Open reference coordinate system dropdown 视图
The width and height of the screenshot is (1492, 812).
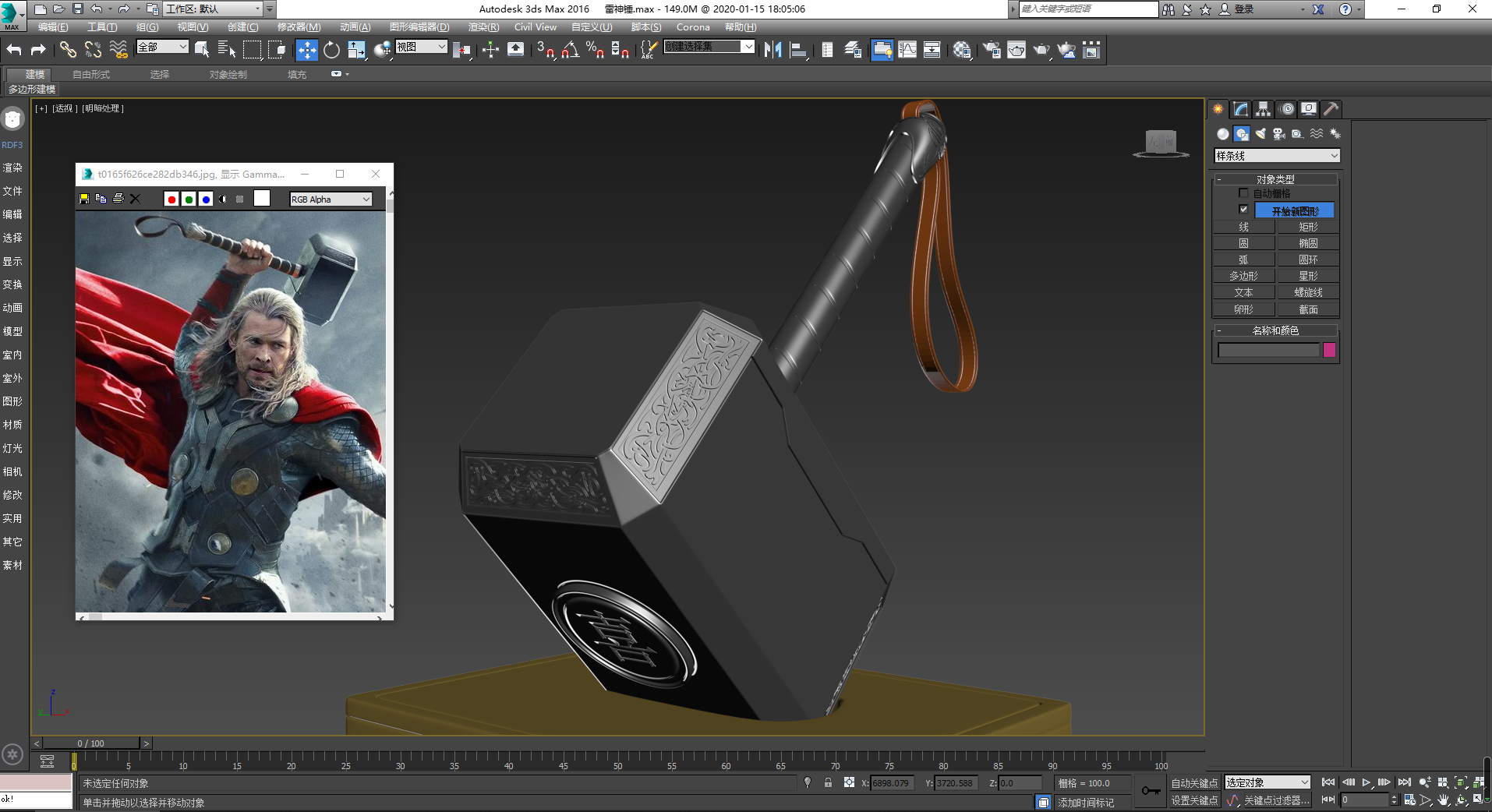click(421, 47)
